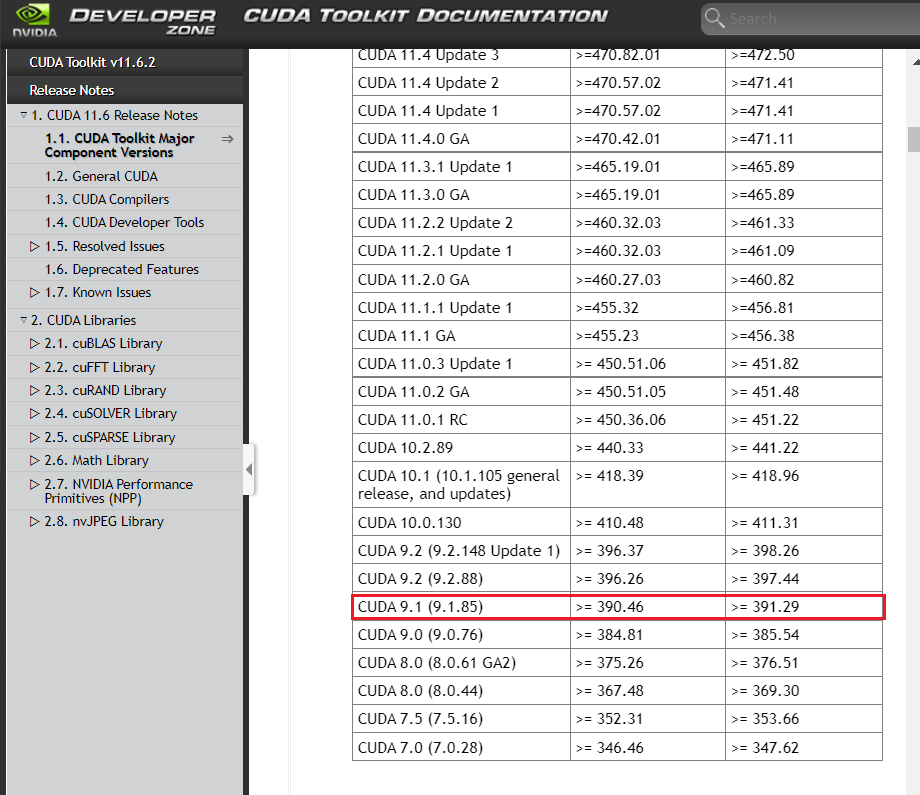The width and height of the screenshot is (920, 795).
Task: Click the search magnifier icon
Action: tap(714, 18)
